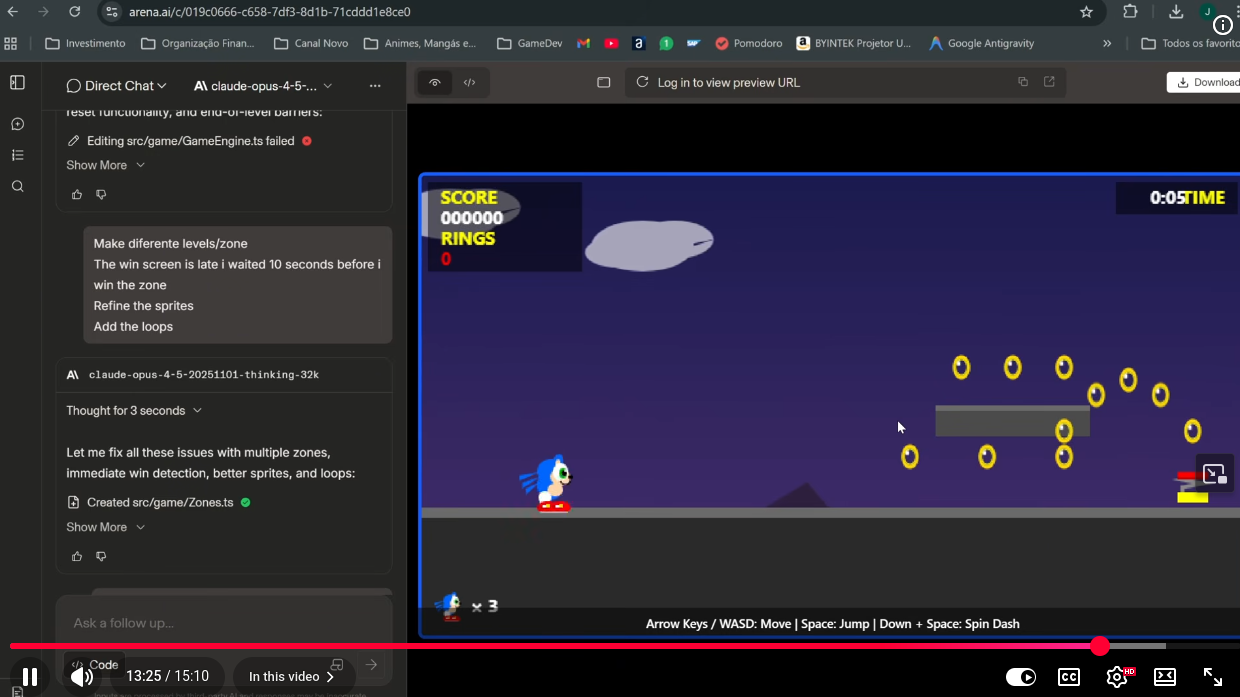The height and width of the screenshot is (697, 1240).
Task: Thumbs down the Zones.ts response
Action: coord(101,556)
